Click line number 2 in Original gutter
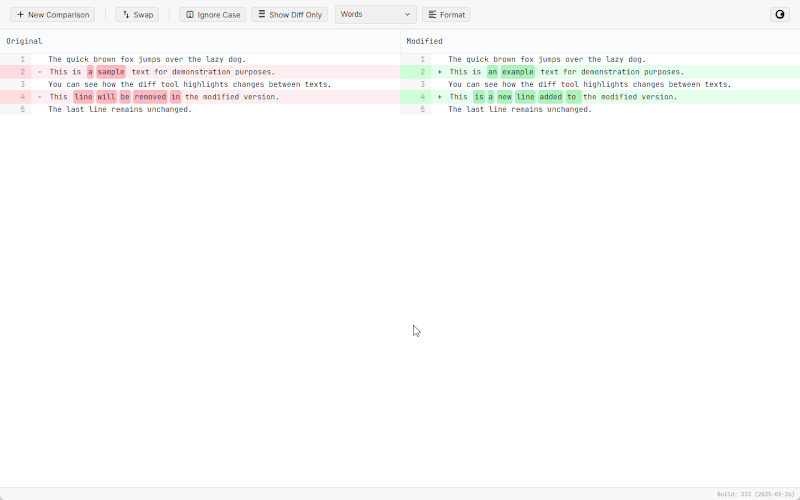 click(x=22, y=72)
